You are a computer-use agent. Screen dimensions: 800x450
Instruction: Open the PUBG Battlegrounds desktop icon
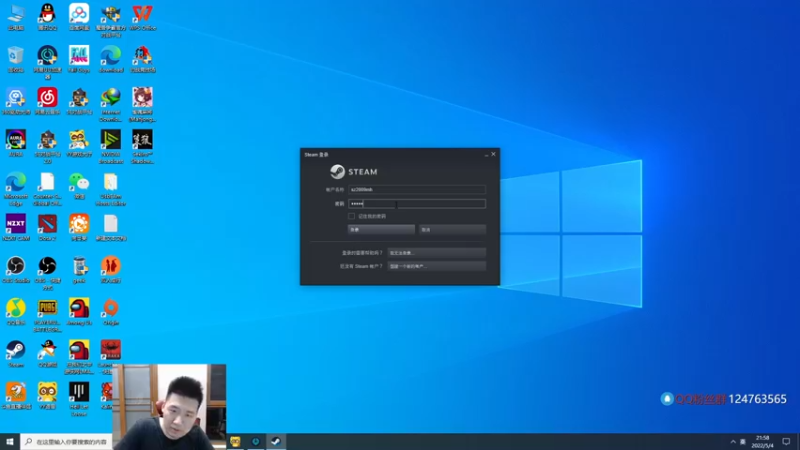tap(47, 315)
